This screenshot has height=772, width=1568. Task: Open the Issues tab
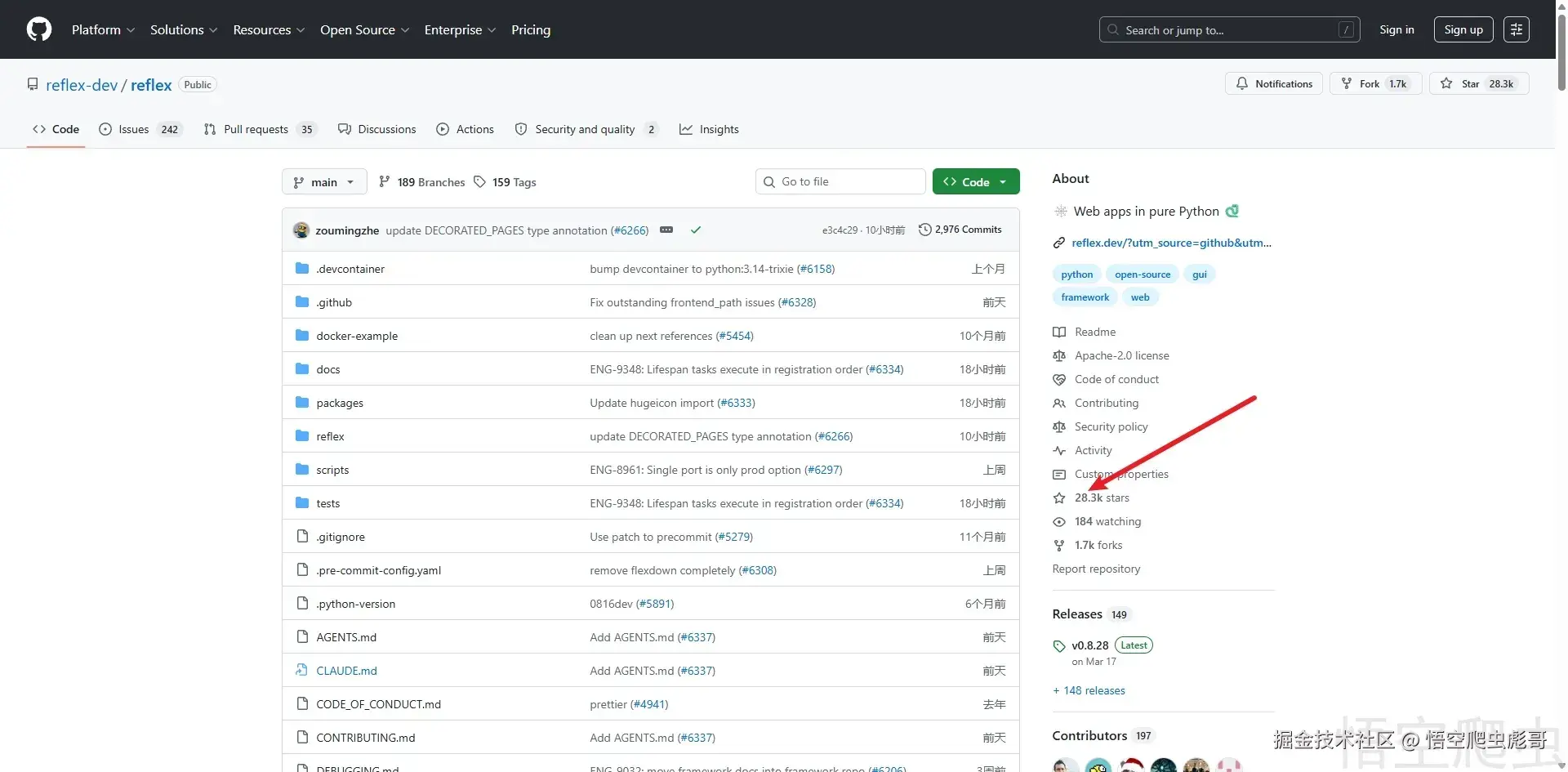(x=140, y=129)
